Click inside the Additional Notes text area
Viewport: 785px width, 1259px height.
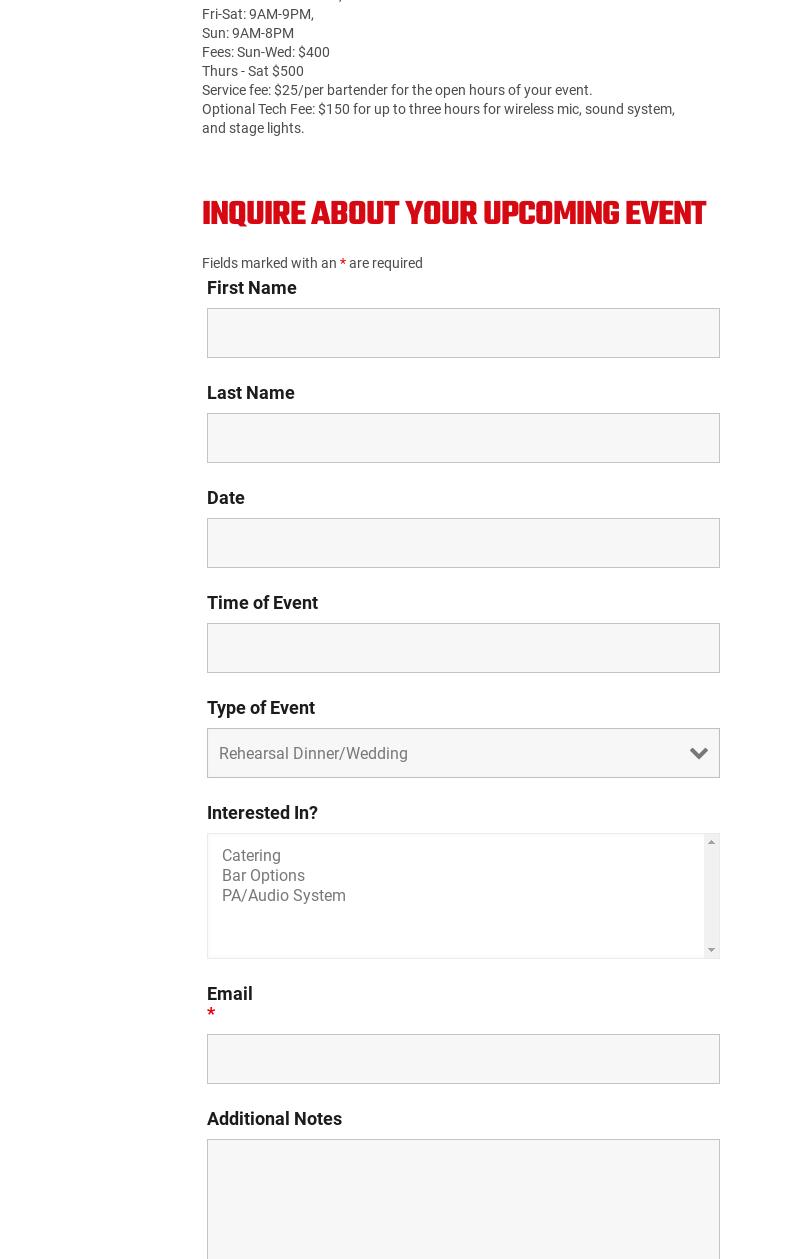coord(463,1198)
